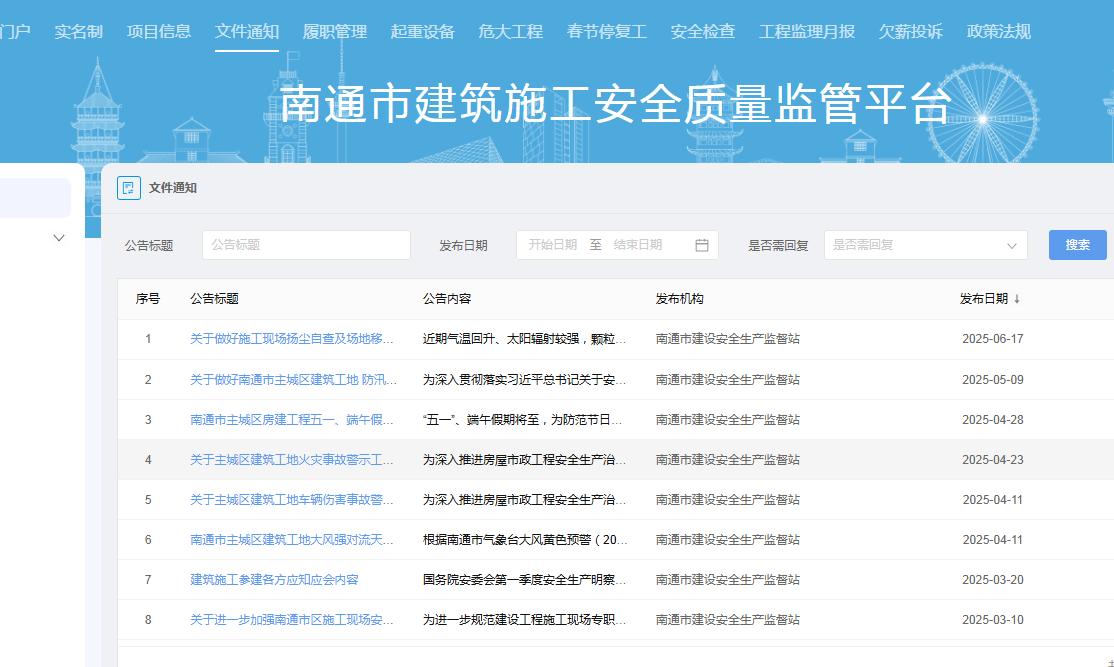The height and width of the screenshot is (667, 1114).
Task: Open the 履职管理 menu item
Action: [x=335, y=32]
